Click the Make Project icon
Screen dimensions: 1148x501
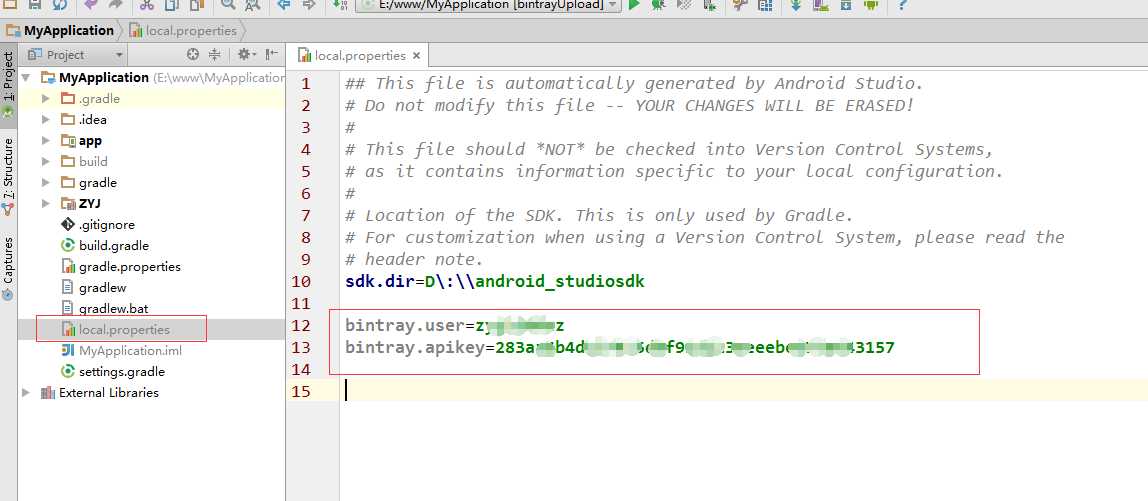(339, 4)
